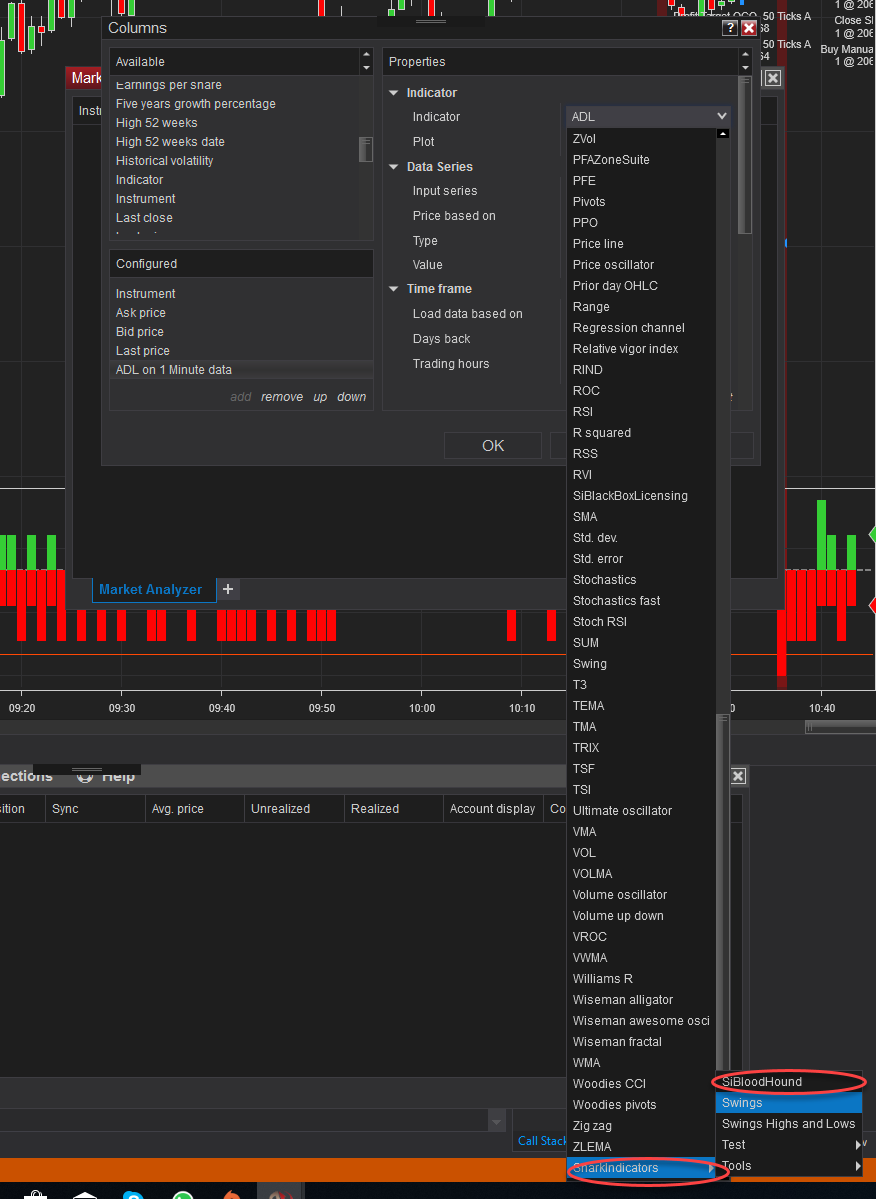Open the Indicator dropdown showing ADL
Image resolution: width=876 pixels, height=1199 pixels.
(x=649, y=117)
